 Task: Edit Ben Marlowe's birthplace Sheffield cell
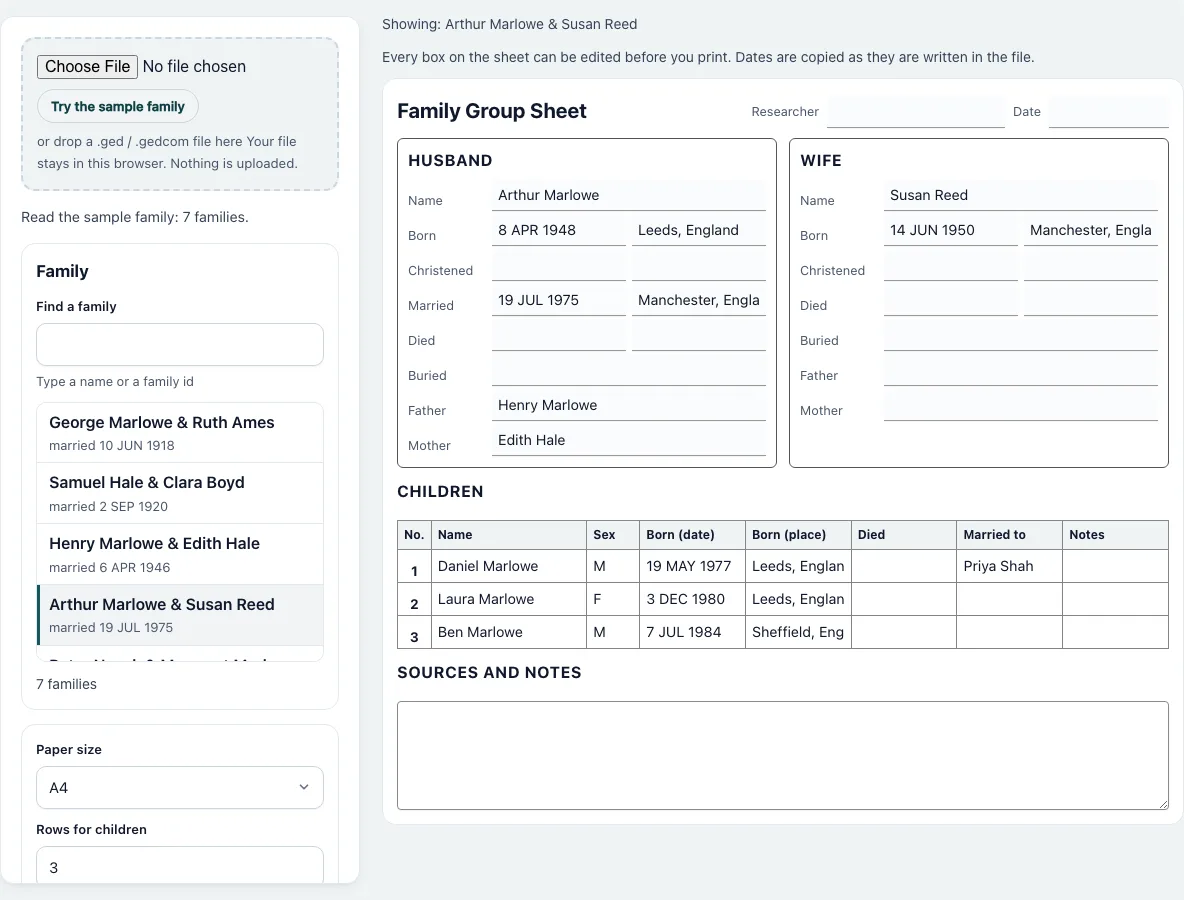[798, 632]
